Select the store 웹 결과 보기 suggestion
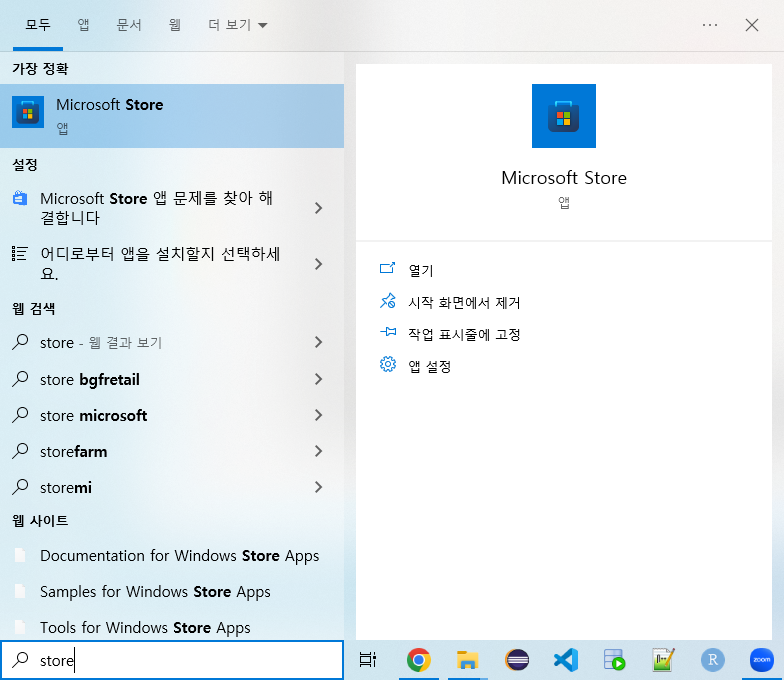The height and width of the screenshot is (680, 784). 101,343
